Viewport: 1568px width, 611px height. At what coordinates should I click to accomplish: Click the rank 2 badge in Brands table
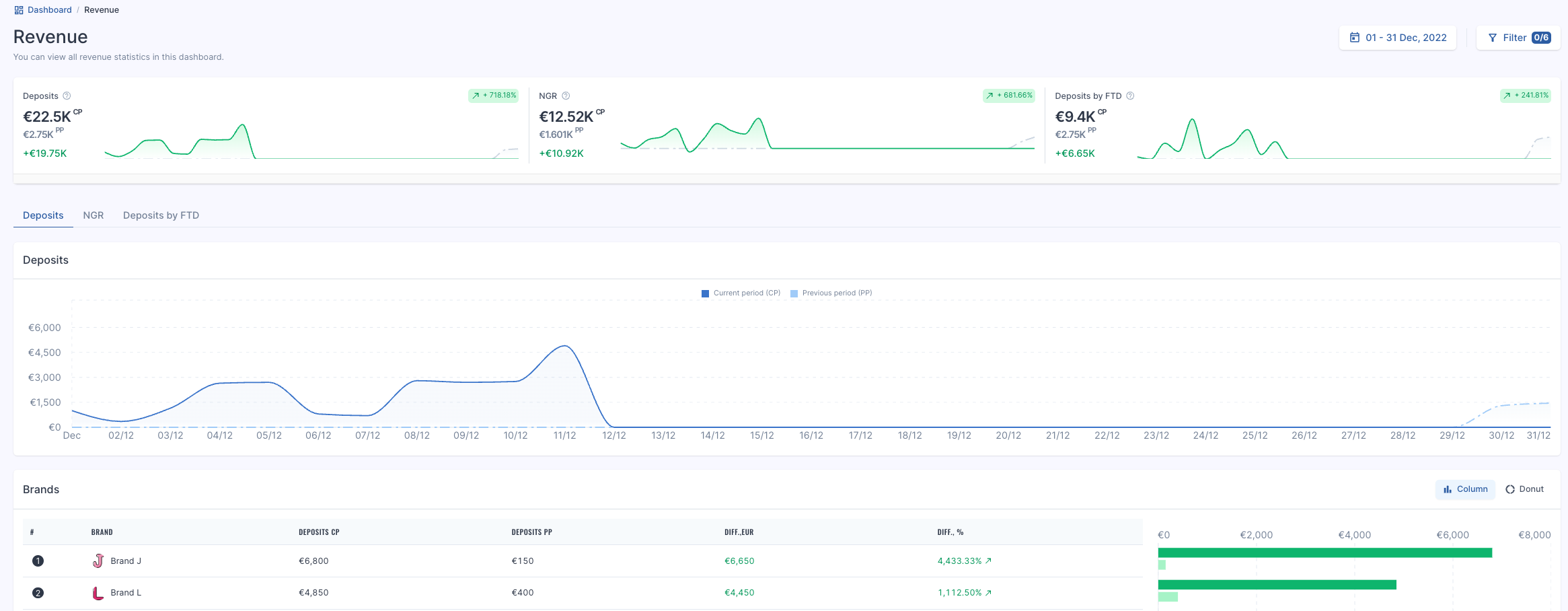(38, 593)
